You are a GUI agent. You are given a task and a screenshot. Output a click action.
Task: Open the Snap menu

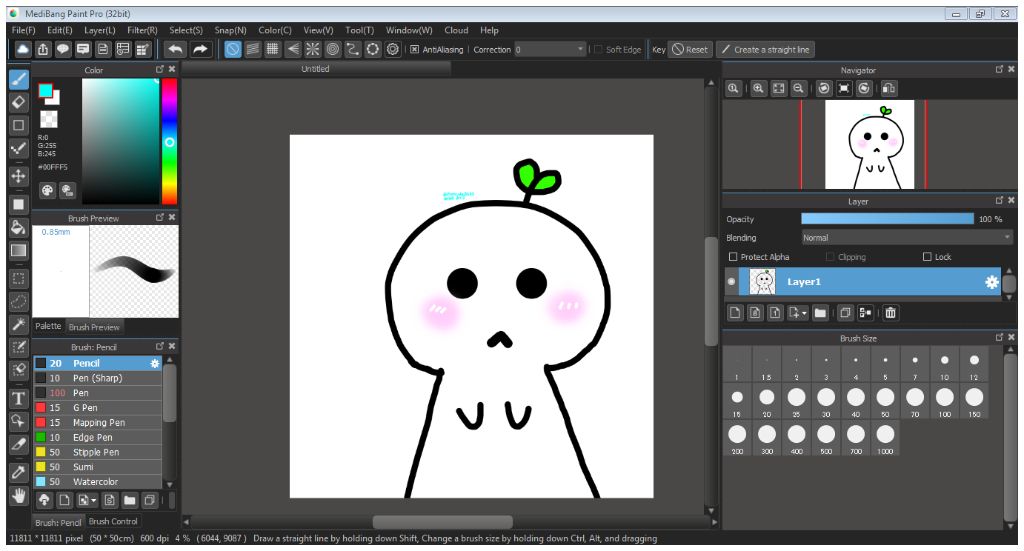[231, 30]
